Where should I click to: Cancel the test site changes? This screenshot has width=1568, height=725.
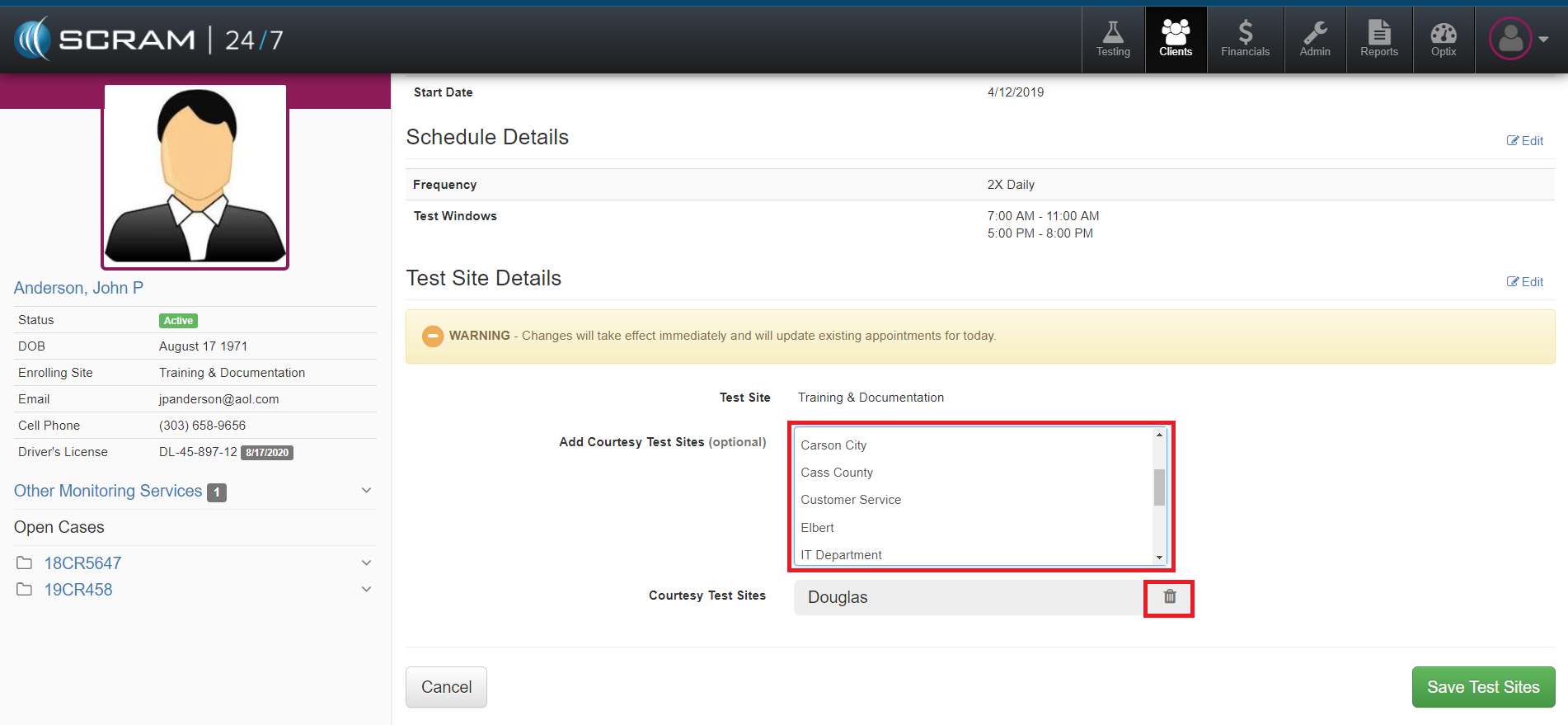[x=446, y=687]
